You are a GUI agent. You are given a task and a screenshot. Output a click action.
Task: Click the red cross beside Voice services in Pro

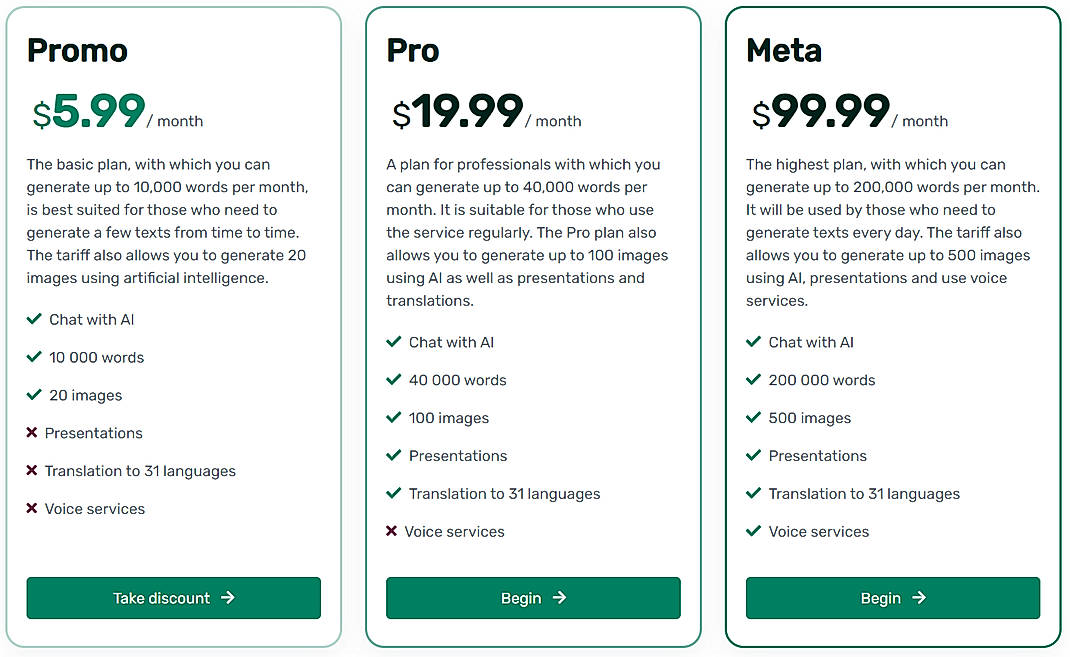393,531
